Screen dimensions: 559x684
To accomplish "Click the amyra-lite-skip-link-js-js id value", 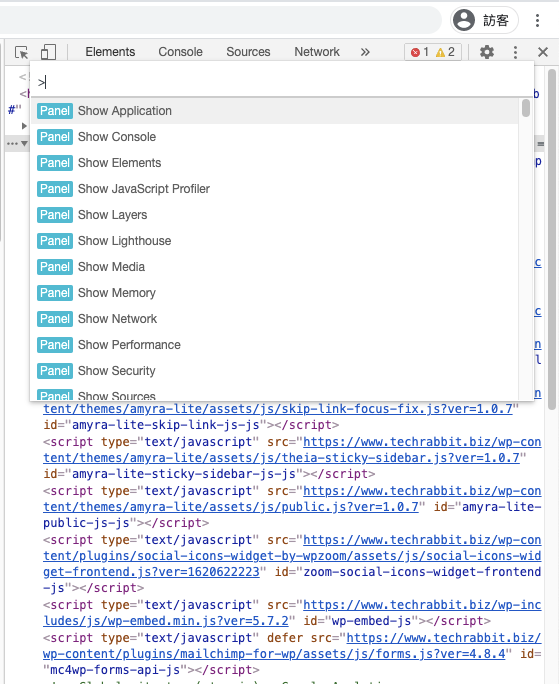I will click(168, 425).
